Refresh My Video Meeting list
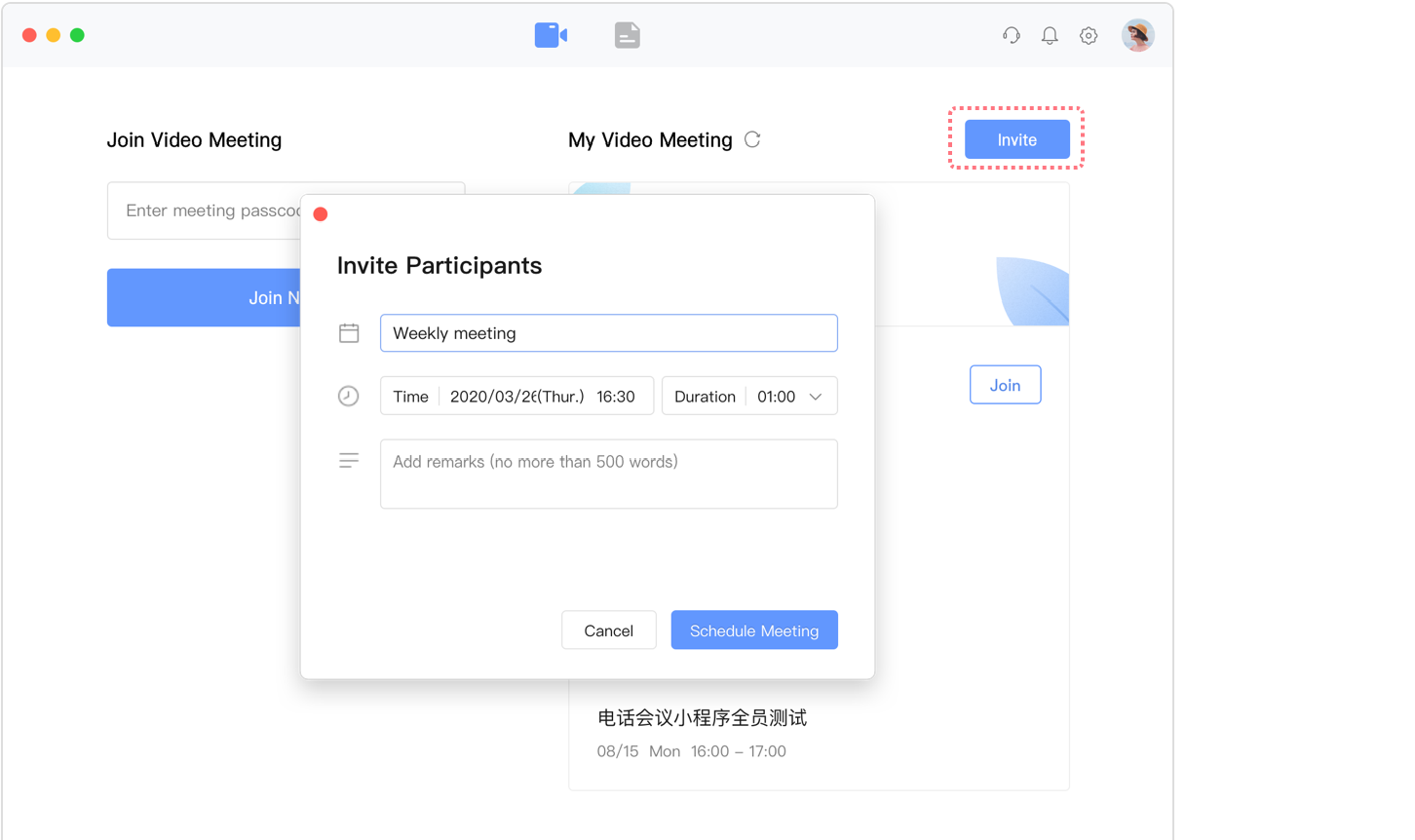1415x840 pixels. [752, 139]
